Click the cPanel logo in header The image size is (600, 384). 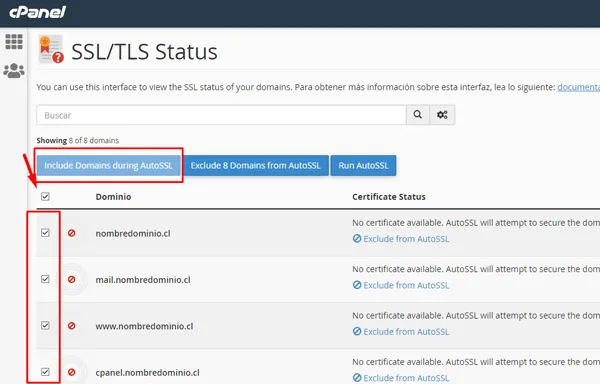pyautogui.click(x=38, y=12)
